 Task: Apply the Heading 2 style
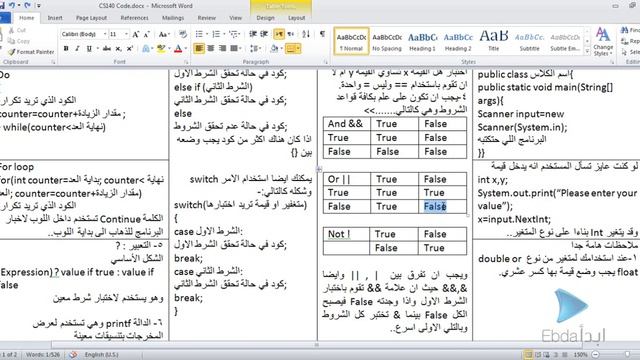(x=458, y=41)
